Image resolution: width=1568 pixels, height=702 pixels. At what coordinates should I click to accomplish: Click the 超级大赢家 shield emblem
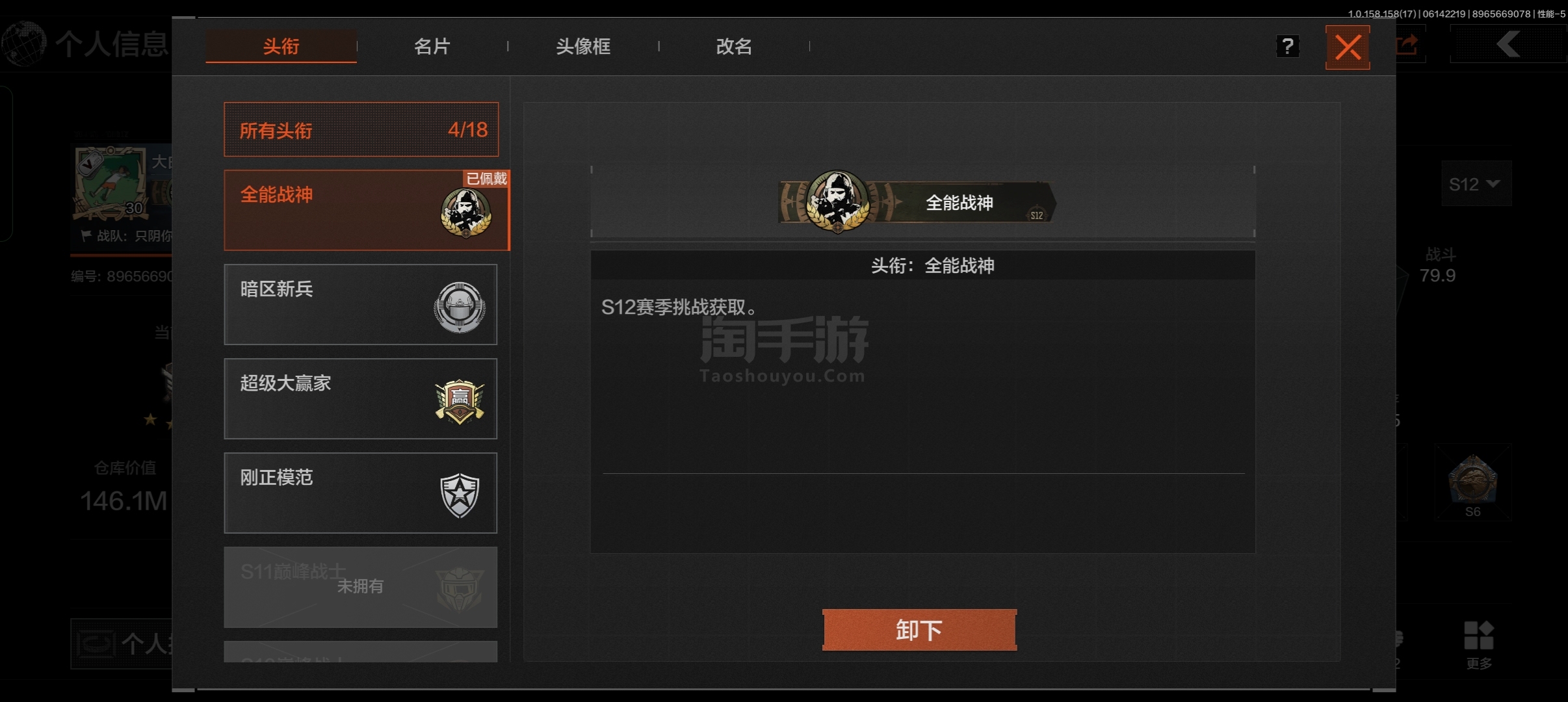click(x=460, y=401)
